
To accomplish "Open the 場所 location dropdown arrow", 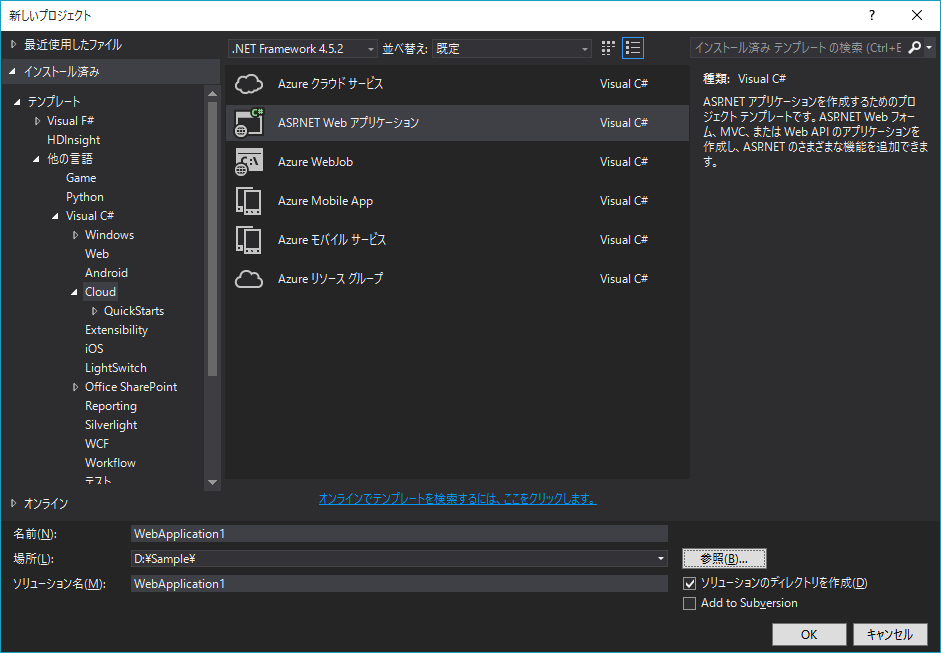I will coord(661,559).
